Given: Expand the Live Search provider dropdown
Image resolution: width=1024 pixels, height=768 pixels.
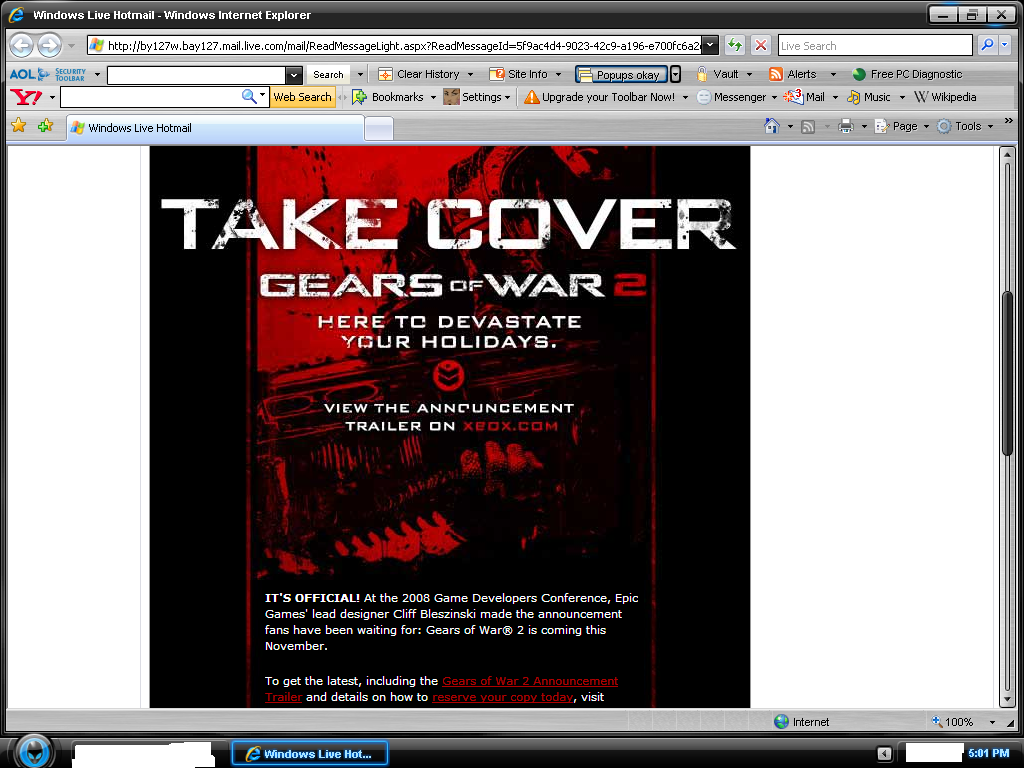Looking at the screenshot, I should [x=1005, y=45].
